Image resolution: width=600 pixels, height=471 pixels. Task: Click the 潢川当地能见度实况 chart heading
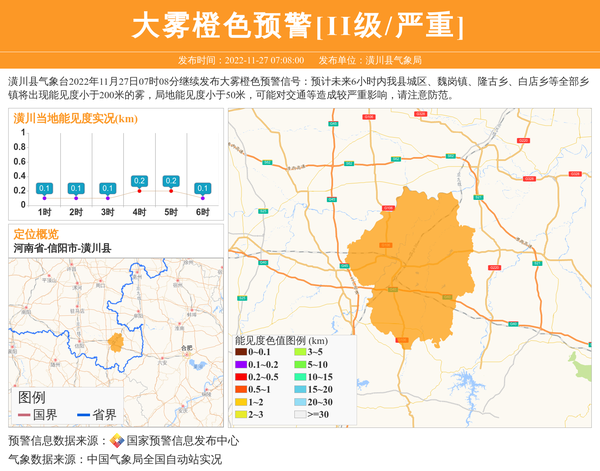pyautogui.click(x=75, y=118)
